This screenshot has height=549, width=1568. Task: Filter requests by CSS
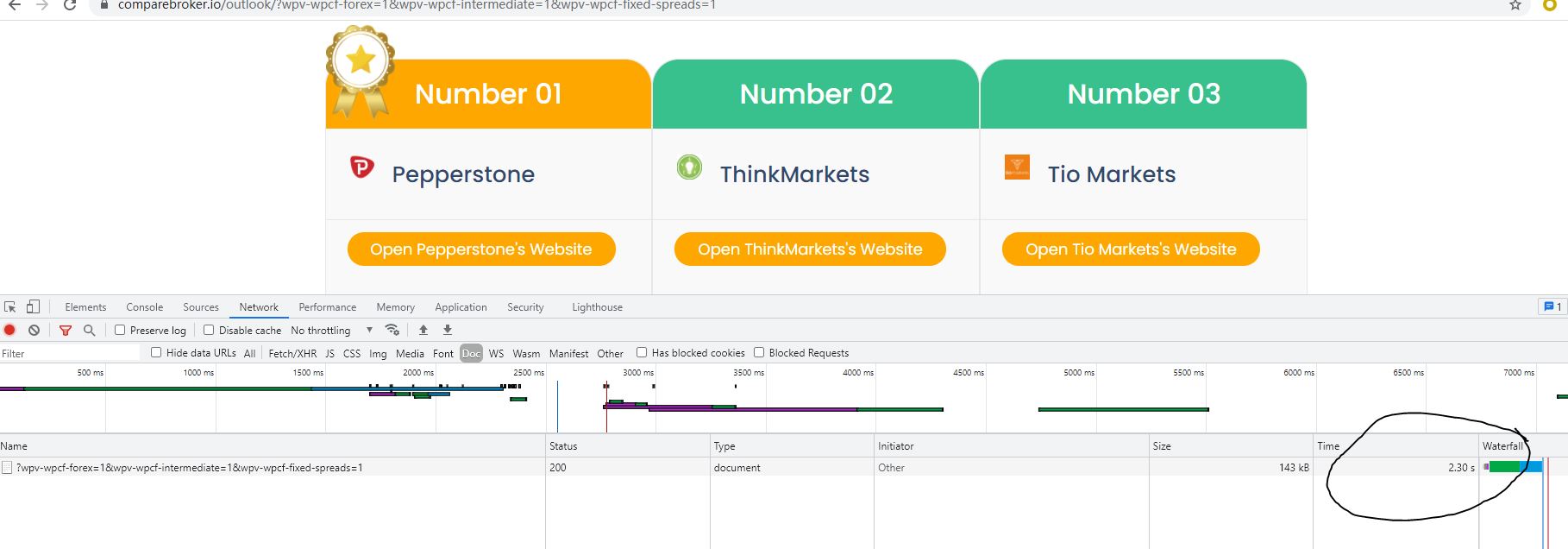[x=352, y=353]
